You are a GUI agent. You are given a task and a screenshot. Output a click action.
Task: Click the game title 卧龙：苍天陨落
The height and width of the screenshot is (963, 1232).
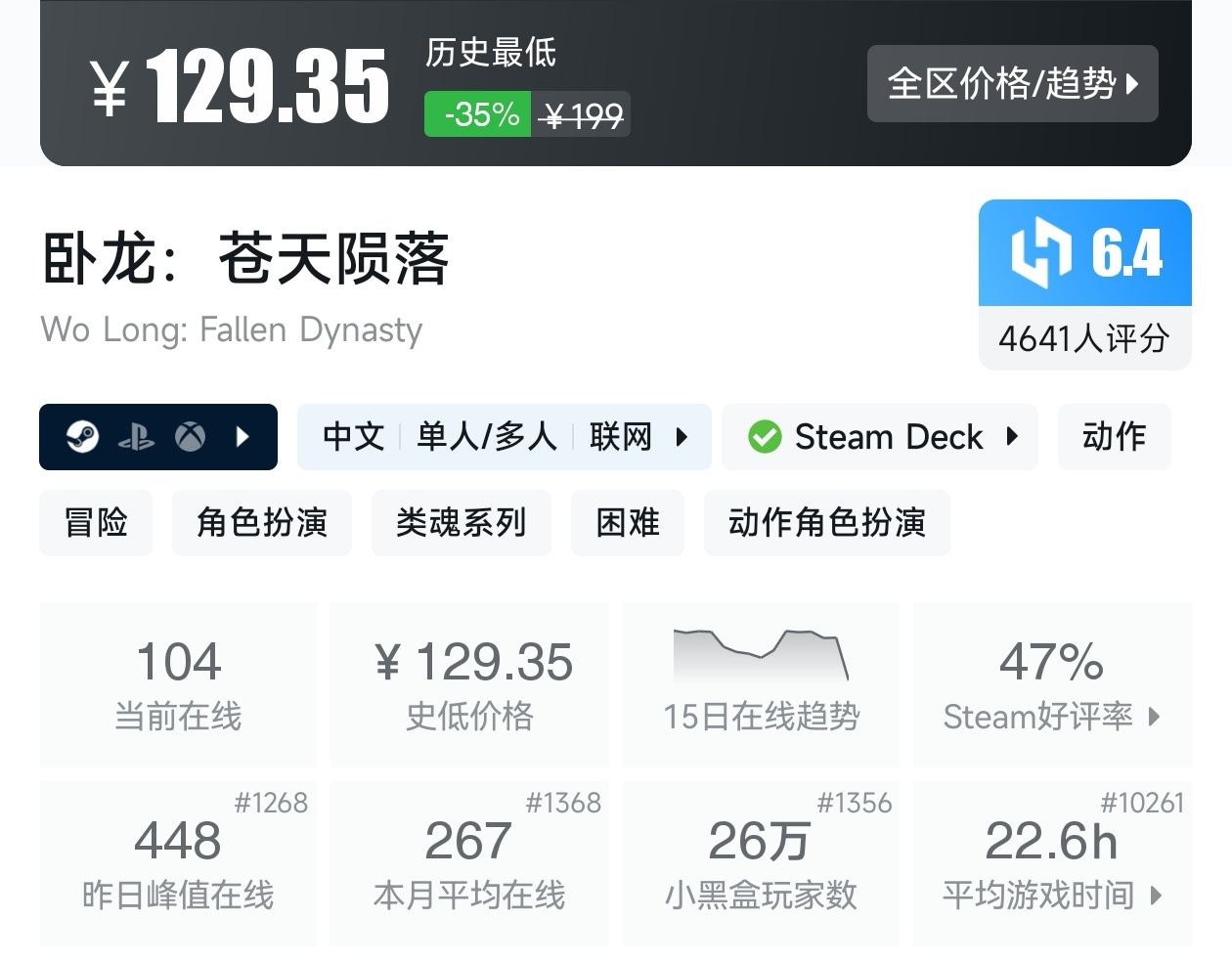tap(245, 259)
